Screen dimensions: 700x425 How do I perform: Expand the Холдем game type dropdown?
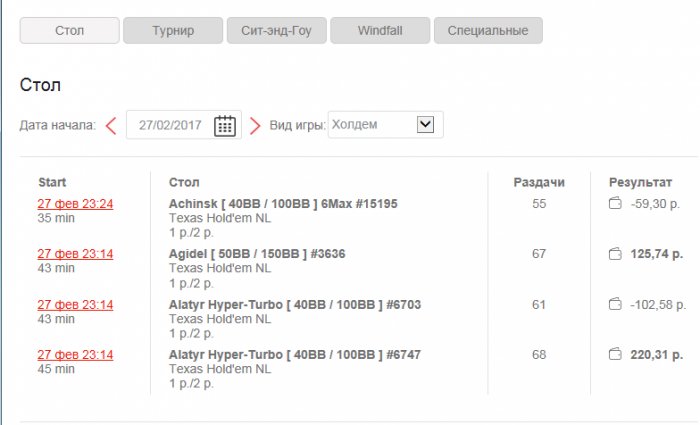pos(424,125)
